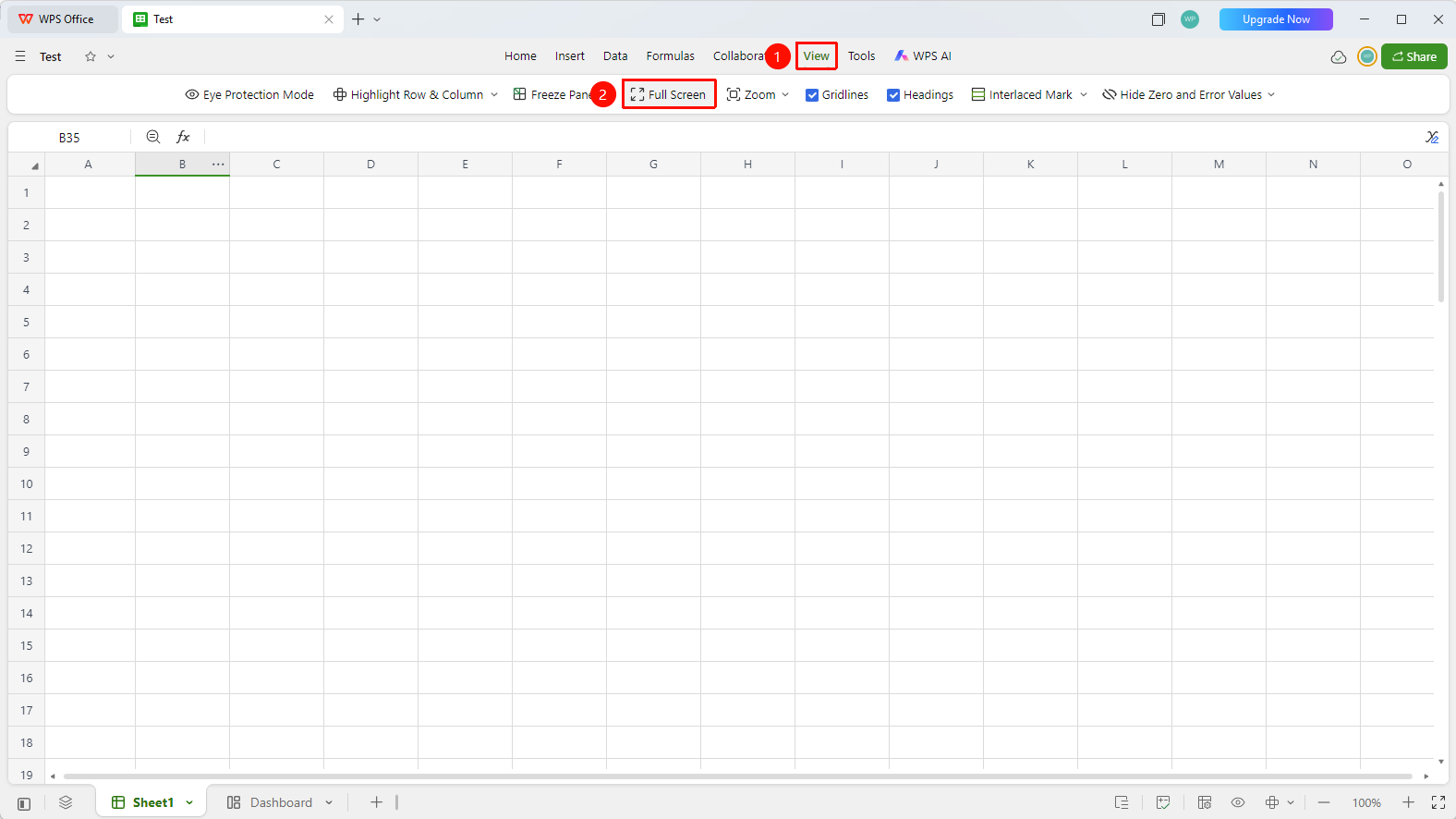Image resolution: width=1456 pixels, height=819 pixels.
Task: Toggle Interlaced Mark on
Action: [x=1022, y=95]
